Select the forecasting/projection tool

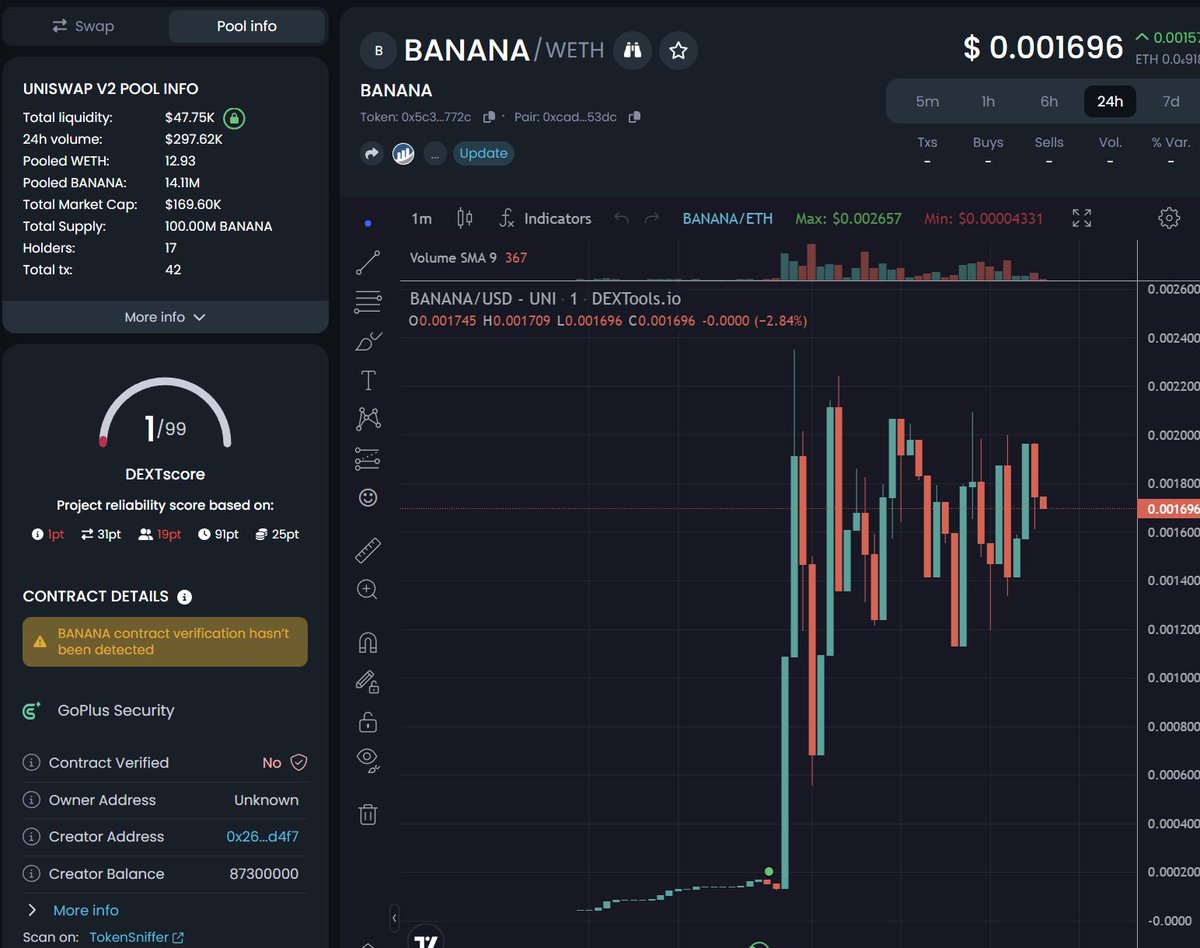368,458
